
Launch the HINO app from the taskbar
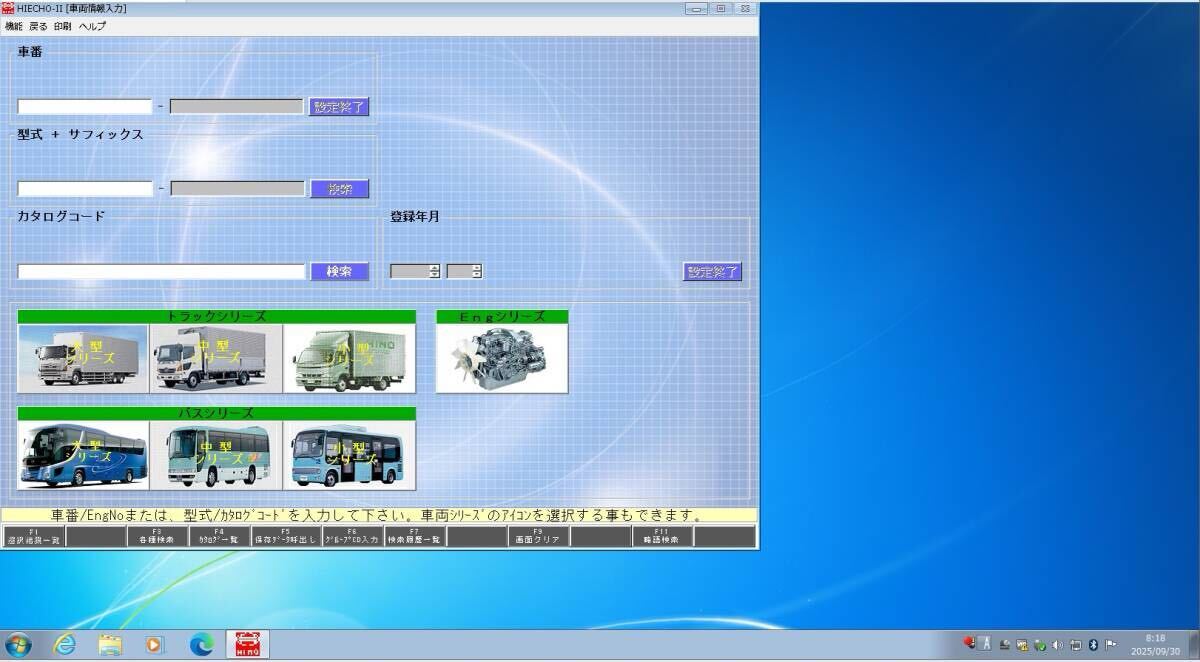[x=247, y=645]
